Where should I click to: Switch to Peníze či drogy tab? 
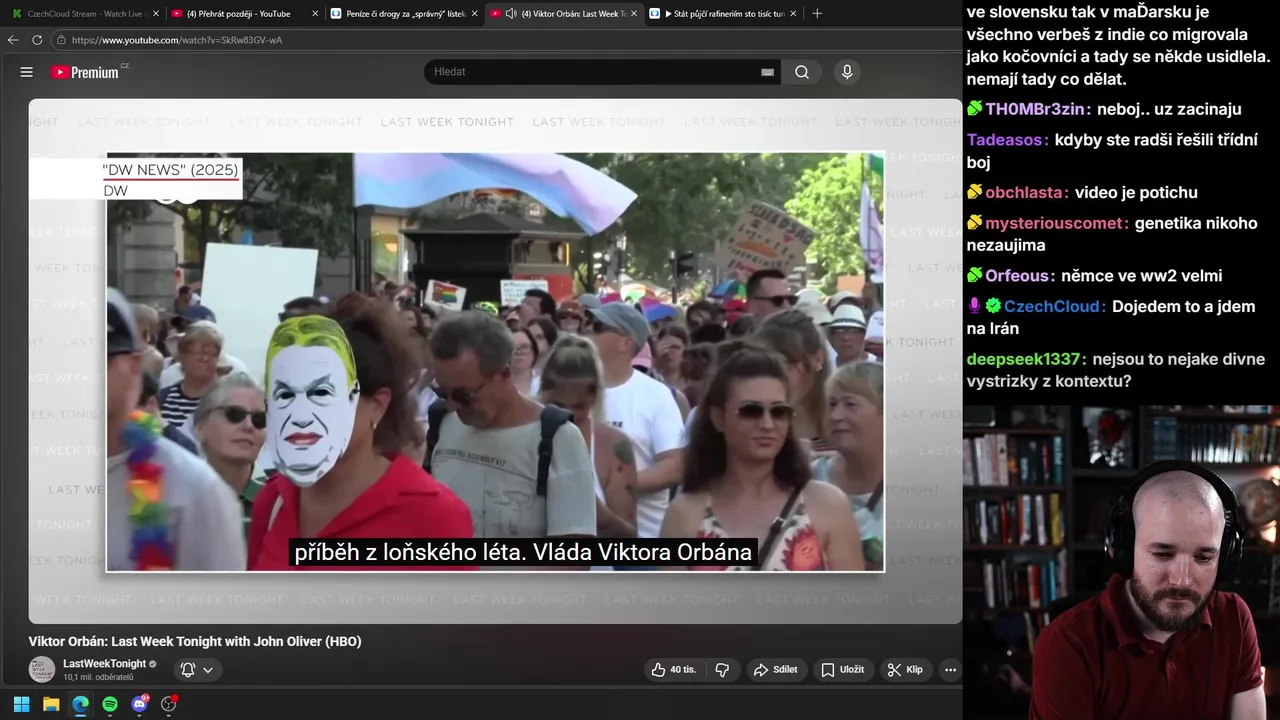404,14
